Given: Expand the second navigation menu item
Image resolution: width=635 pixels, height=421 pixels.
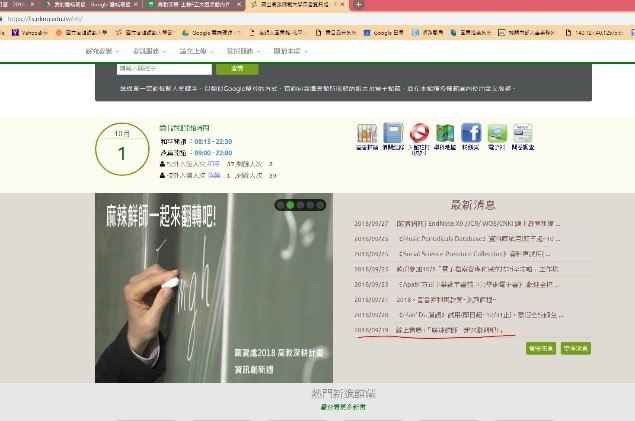Looking at the screenshot, I should pyautogui.click(x=149, y=51).
